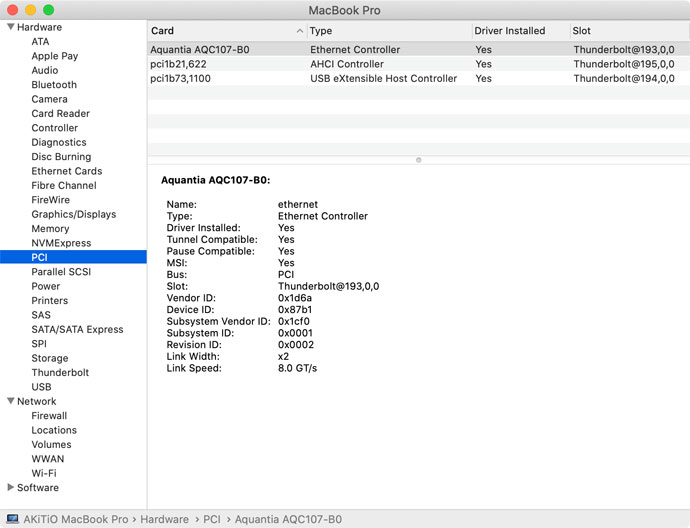Click the Slot column header

(628, 31)
